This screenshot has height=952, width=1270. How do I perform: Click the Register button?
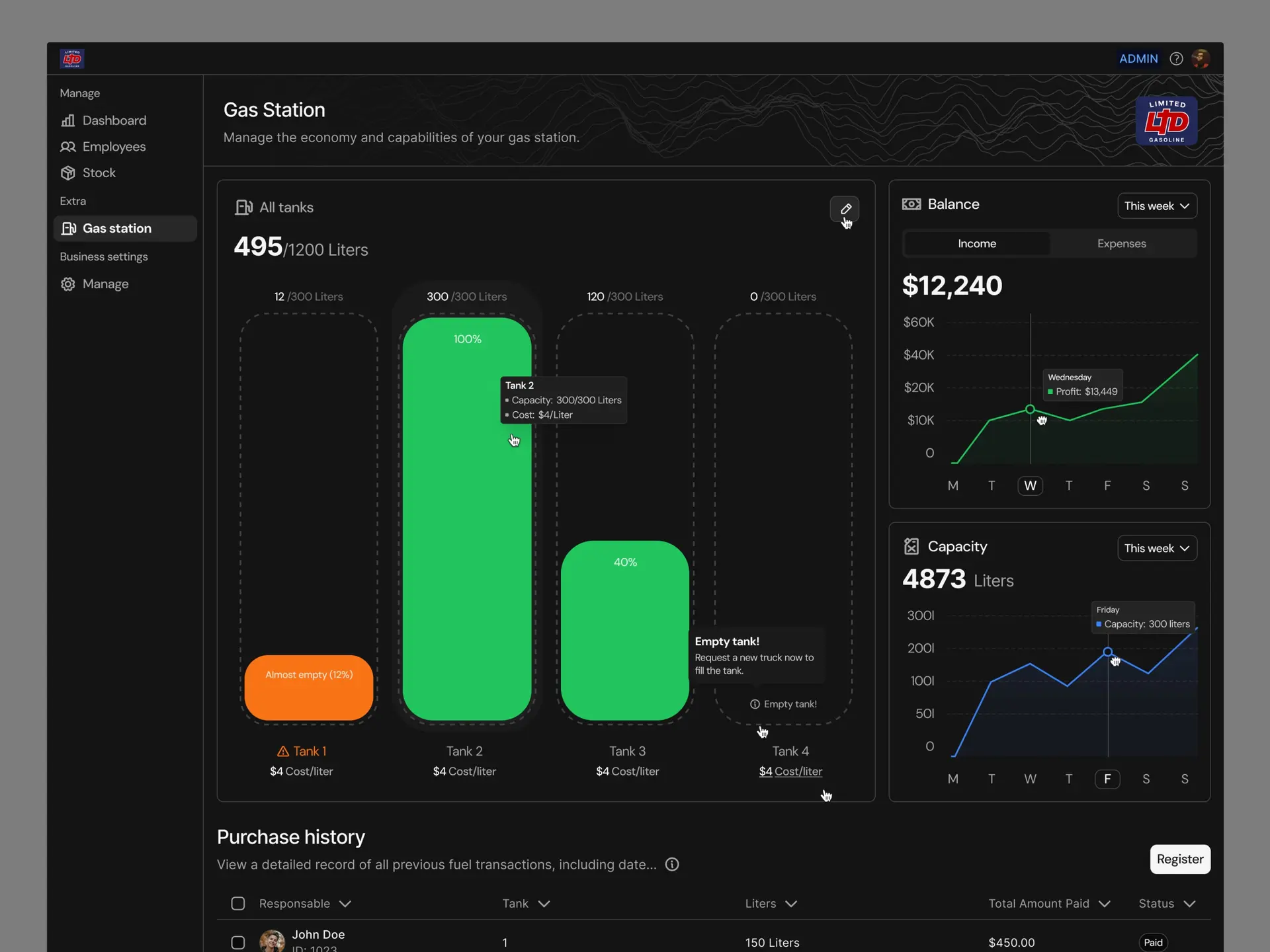(x=1180, y=859)
